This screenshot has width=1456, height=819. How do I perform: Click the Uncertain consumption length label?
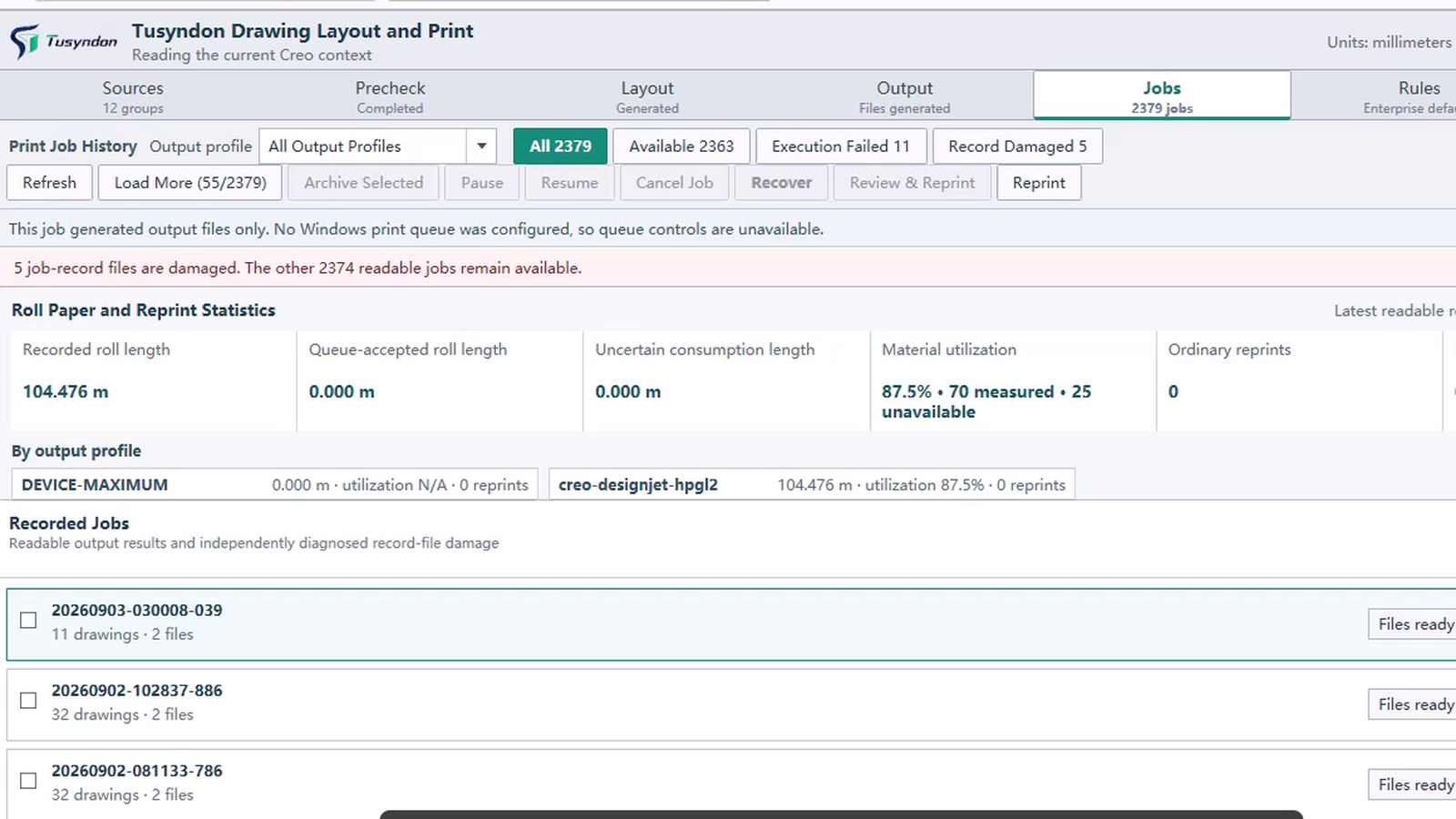pos(705,349)
